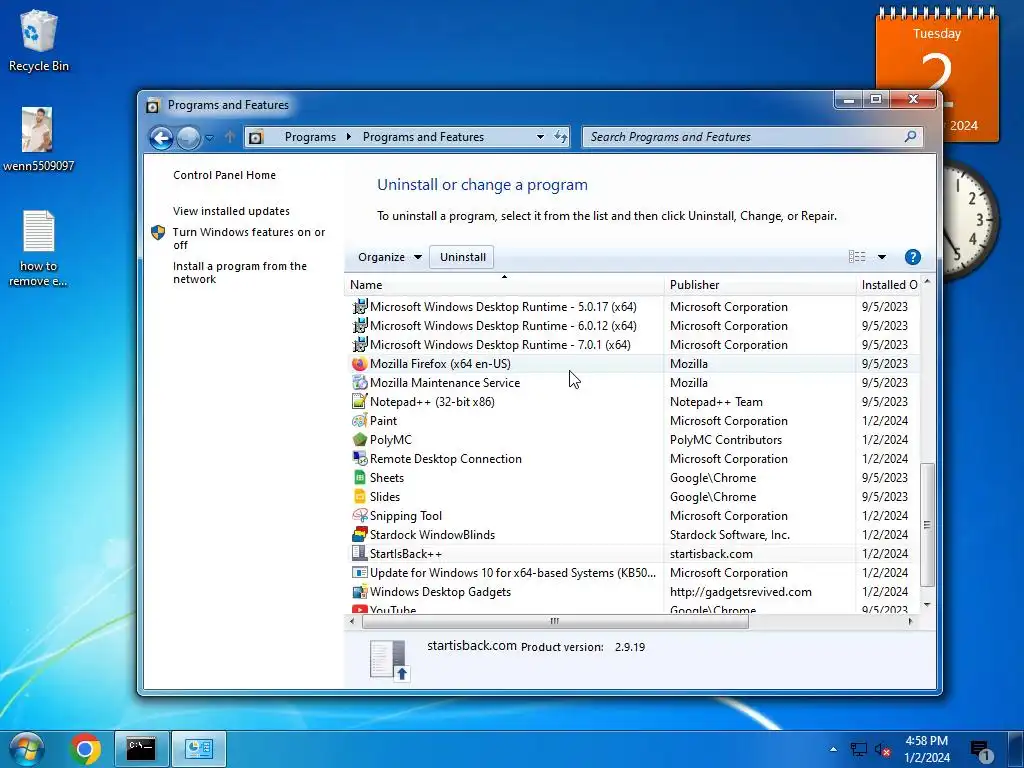
Task: Open View installed updates link
Action: coord(231,211)
